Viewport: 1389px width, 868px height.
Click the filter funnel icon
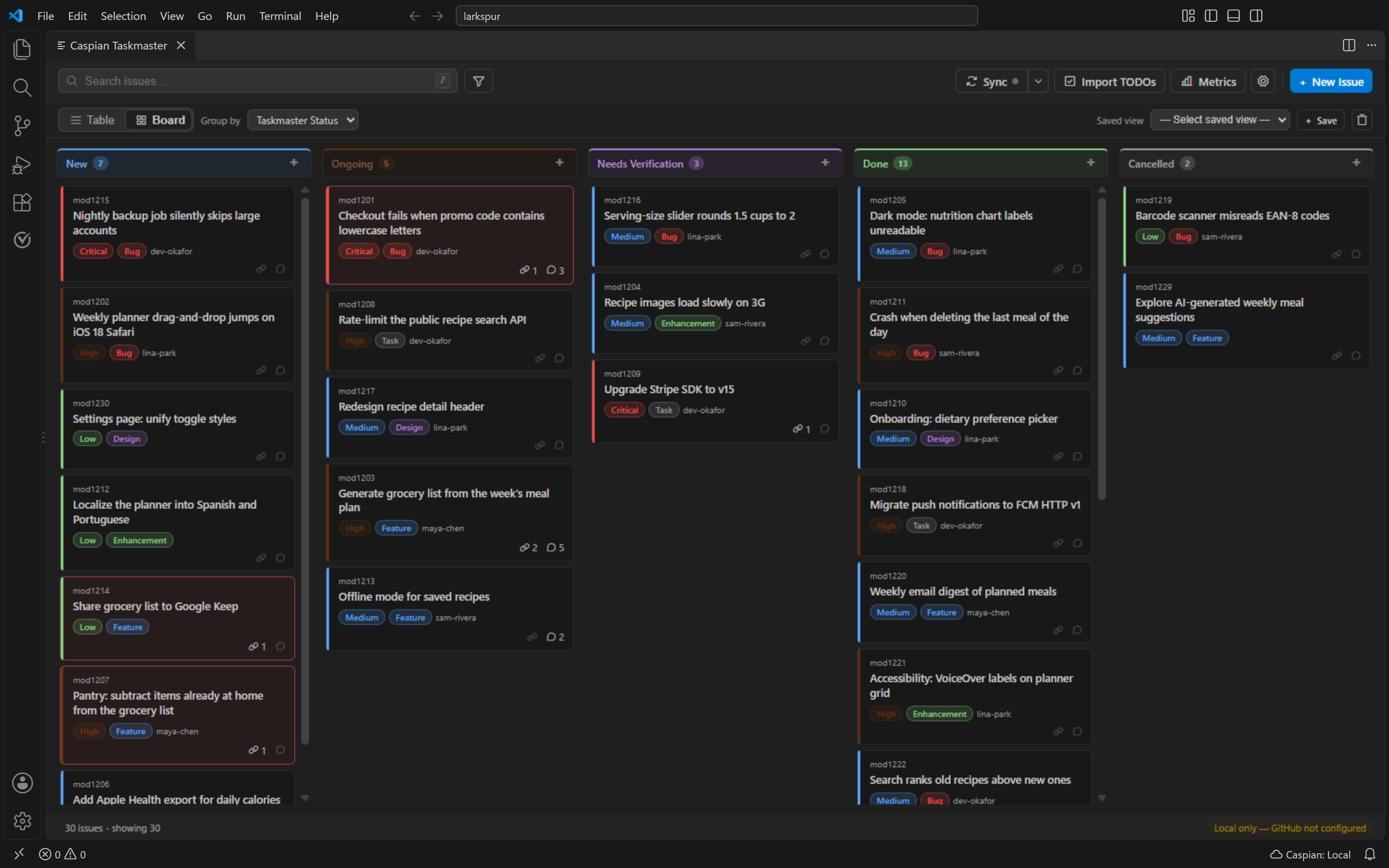[479, 81]
